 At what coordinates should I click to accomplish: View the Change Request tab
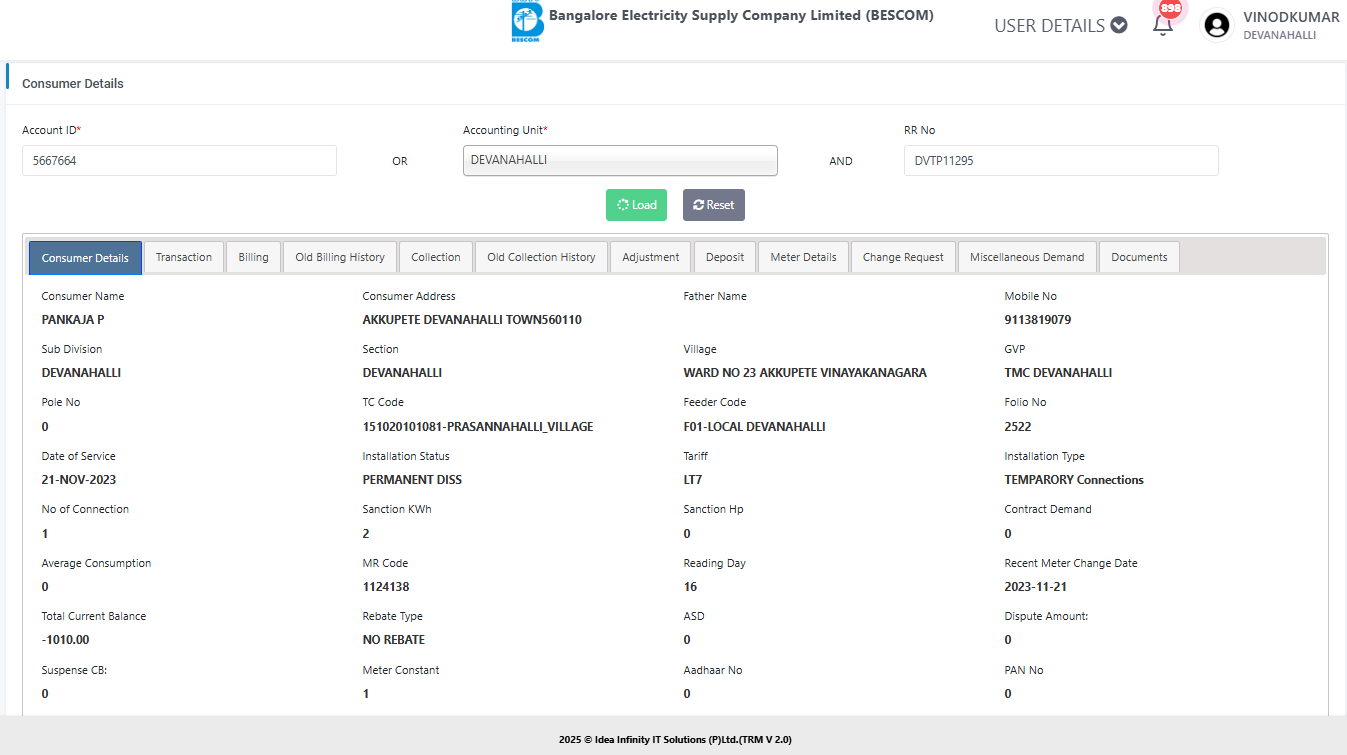coord(903,257)
